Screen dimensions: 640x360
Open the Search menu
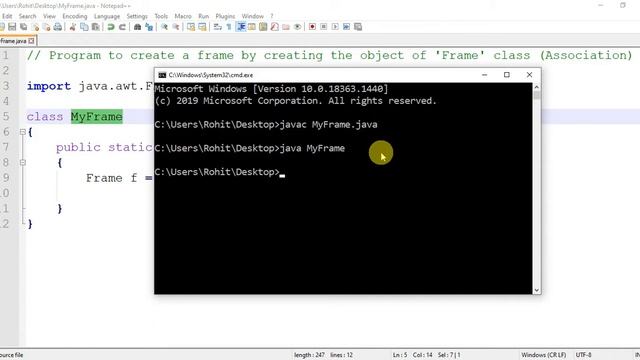click(x=27, y=16)
